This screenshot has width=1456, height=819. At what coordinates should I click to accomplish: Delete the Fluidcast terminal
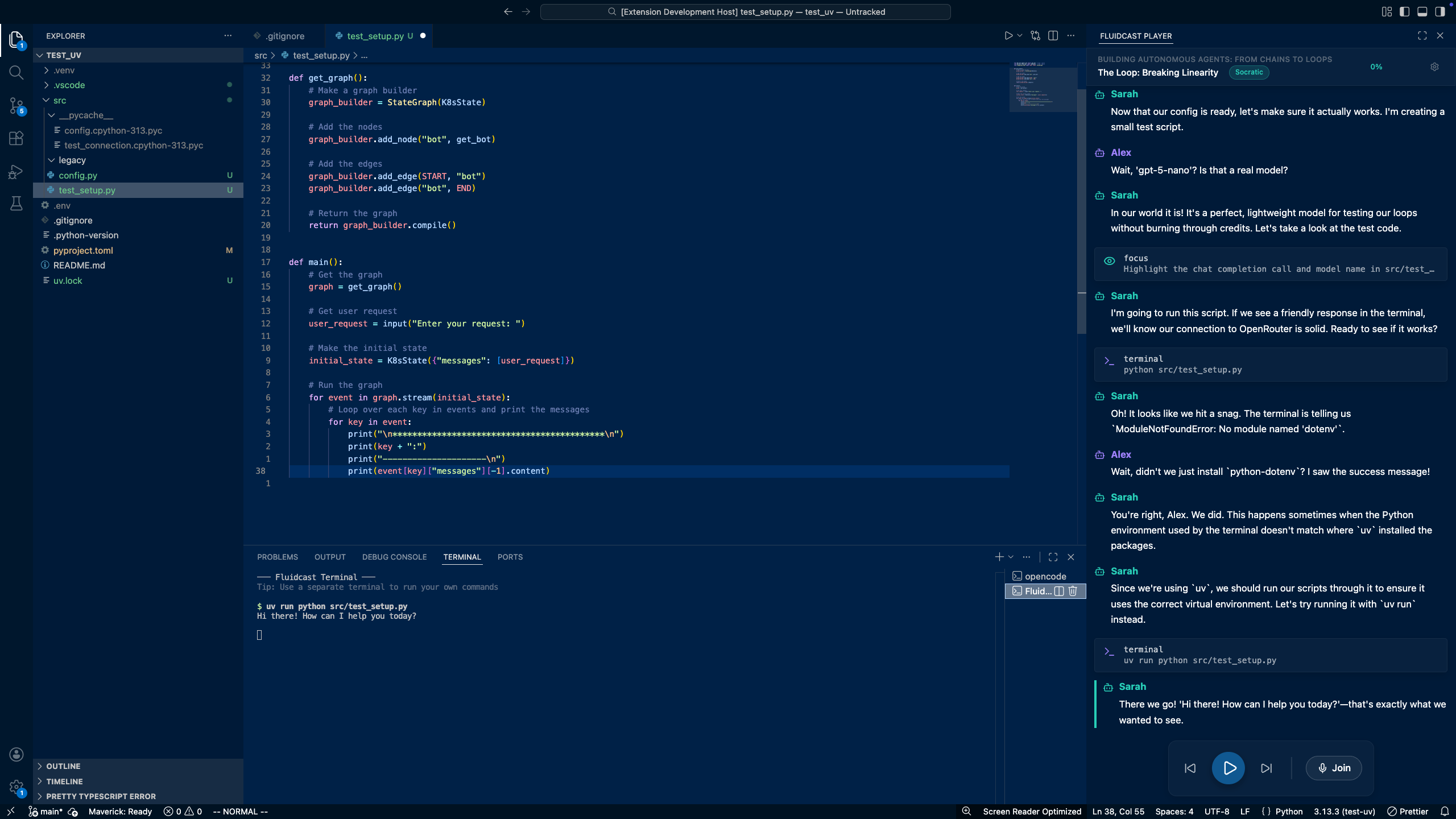point(1072,591)
